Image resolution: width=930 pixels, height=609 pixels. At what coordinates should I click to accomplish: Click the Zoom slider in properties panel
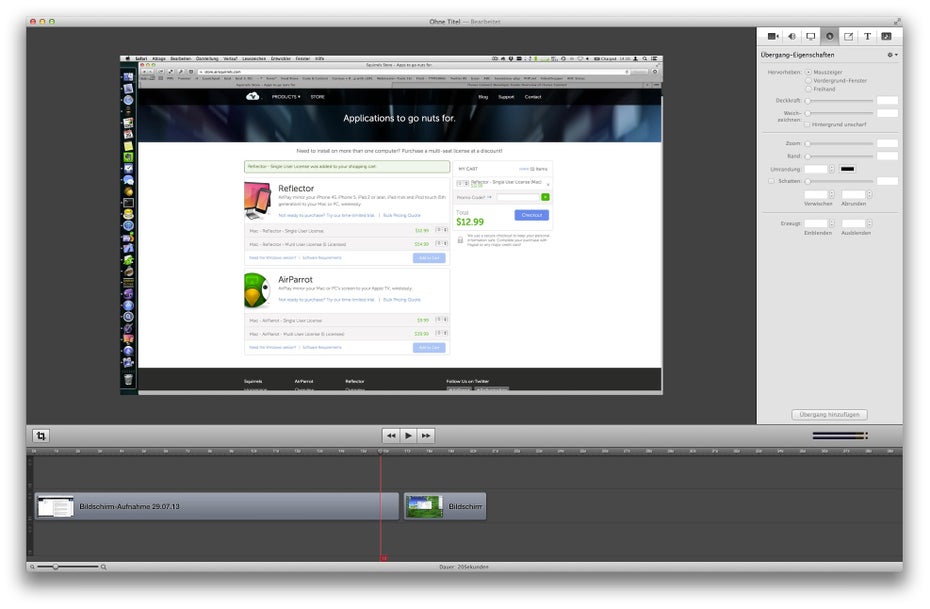point(839,144)
